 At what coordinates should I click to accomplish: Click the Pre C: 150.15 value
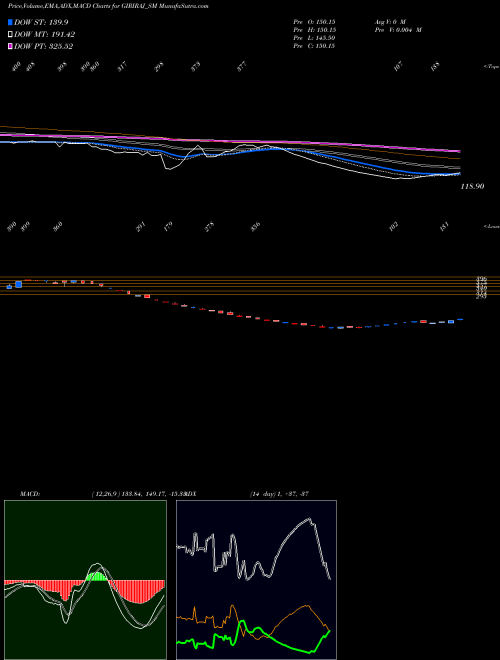314,46
